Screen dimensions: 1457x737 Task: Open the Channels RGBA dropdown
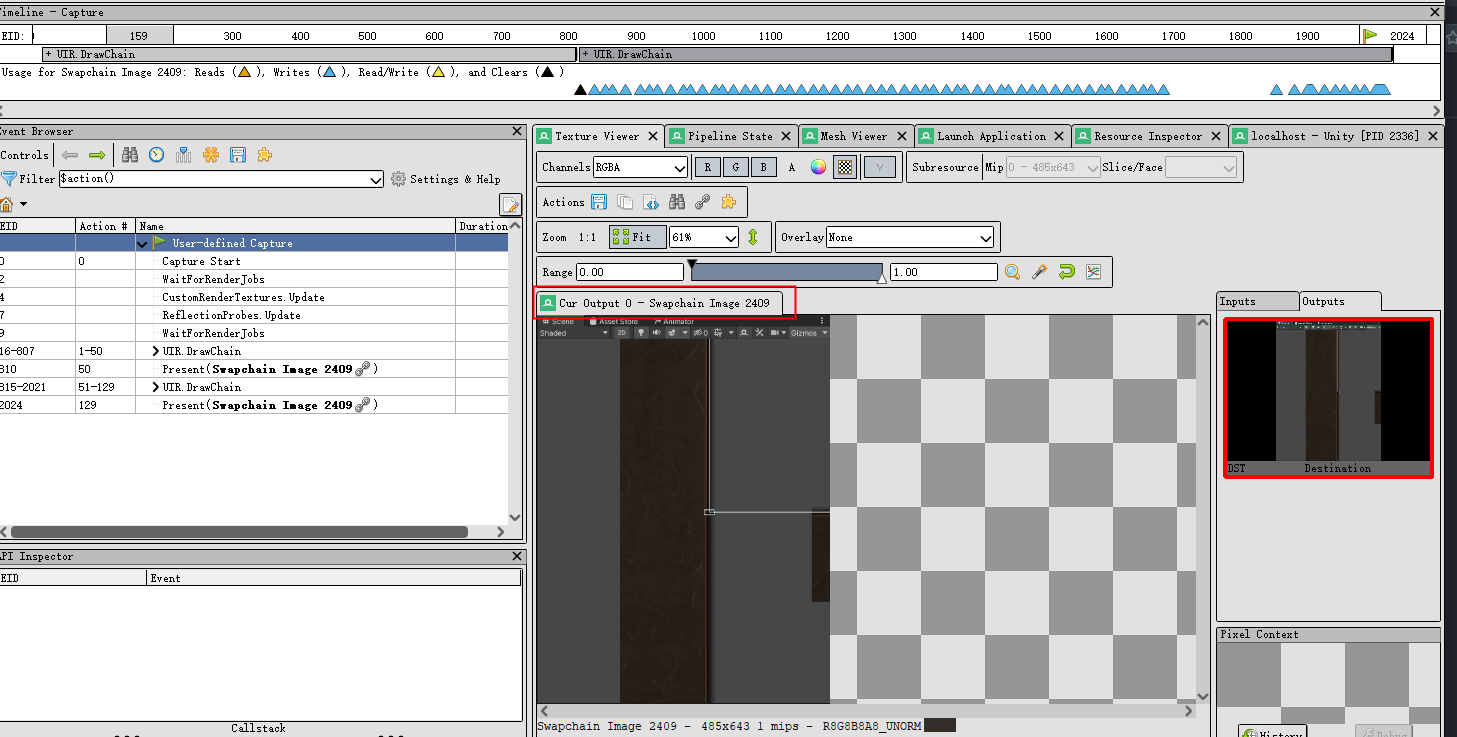pyautogui.click(x=640, y=167)
